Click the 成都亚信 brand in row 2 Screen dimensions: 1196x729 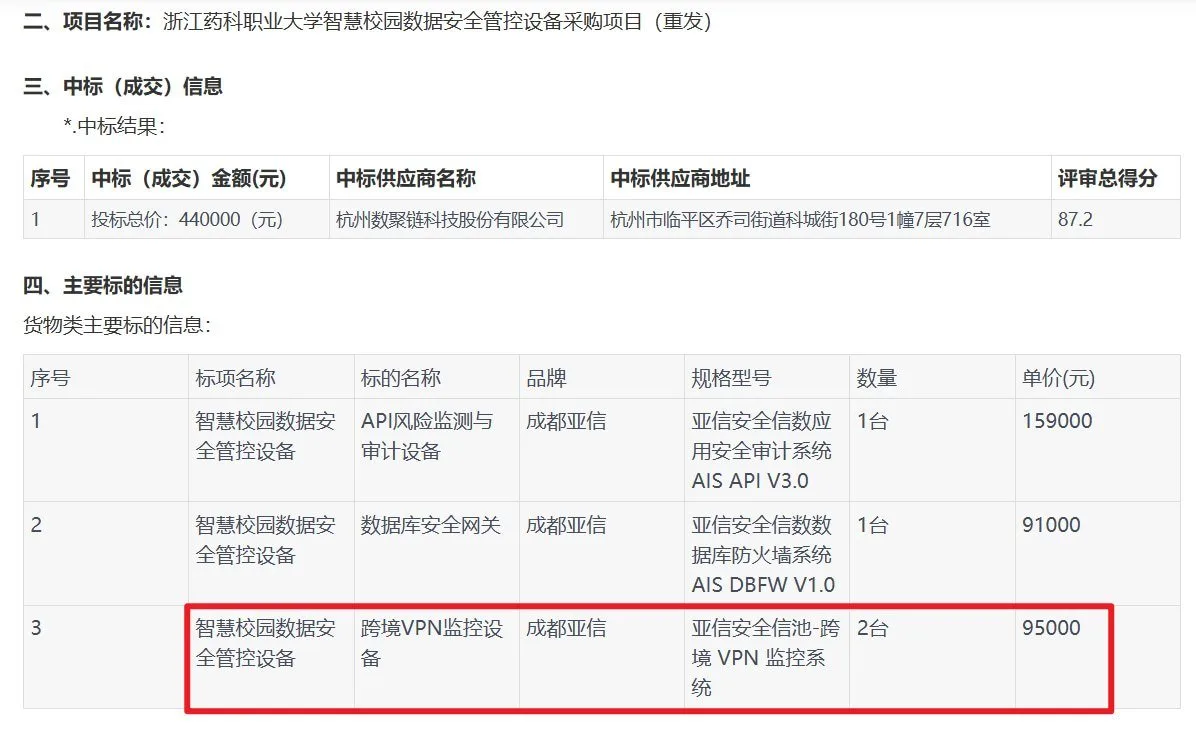click(x=566, y=525)
